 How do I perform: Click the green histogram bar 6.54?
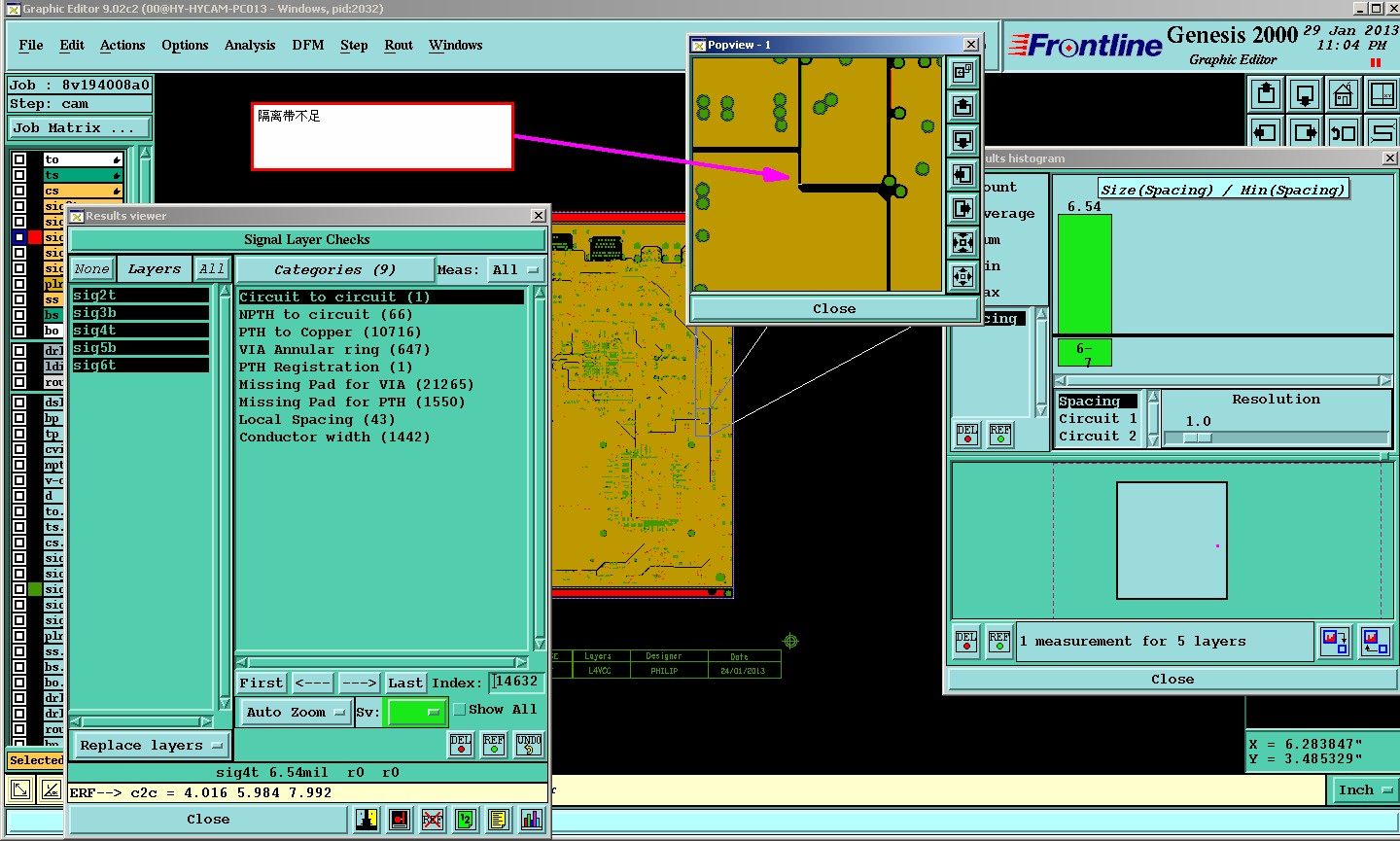pyautogui.click(x=1084, y=274)
